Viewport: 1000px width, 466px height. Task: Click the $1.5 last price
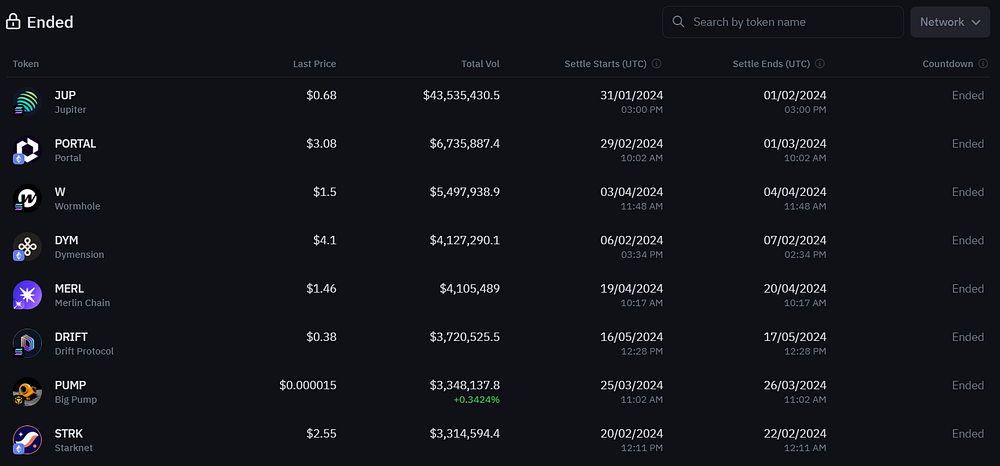(325, 193)
